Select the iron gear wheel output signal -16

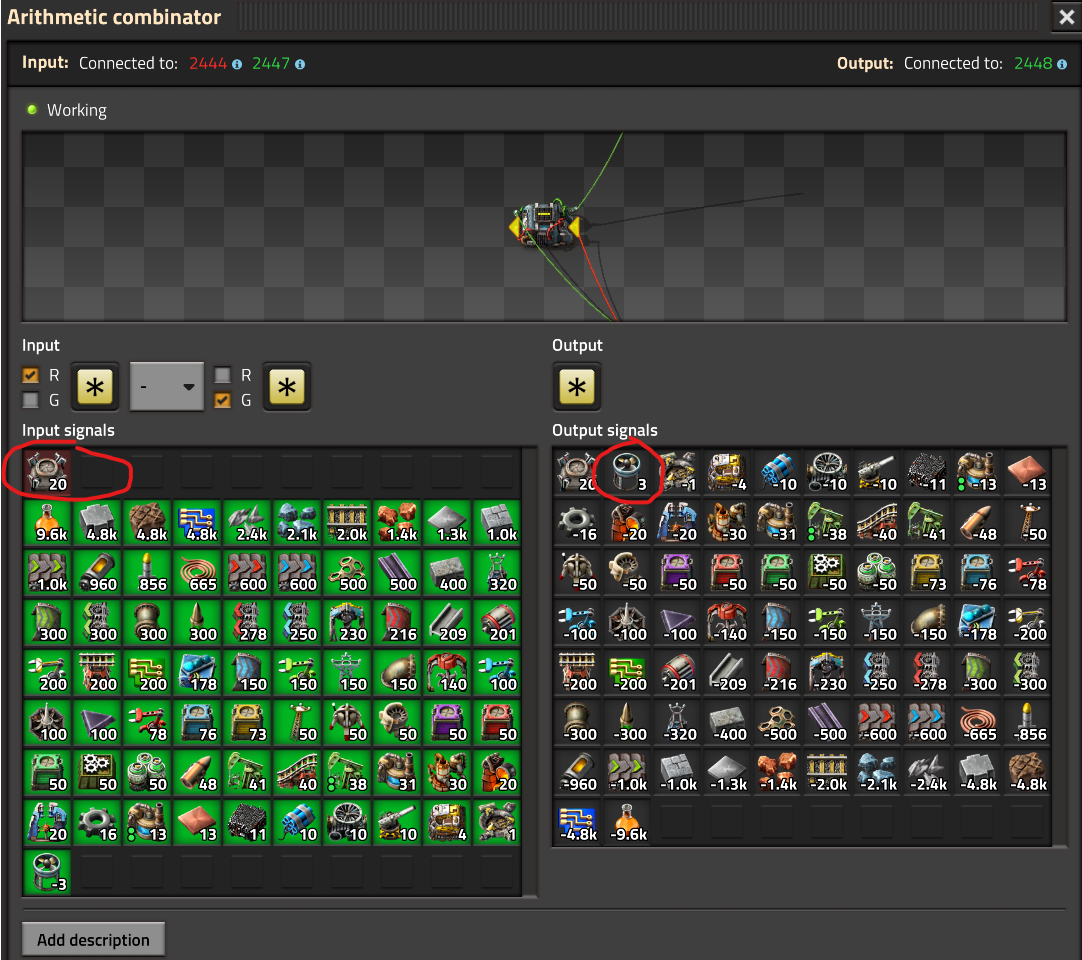578,522
